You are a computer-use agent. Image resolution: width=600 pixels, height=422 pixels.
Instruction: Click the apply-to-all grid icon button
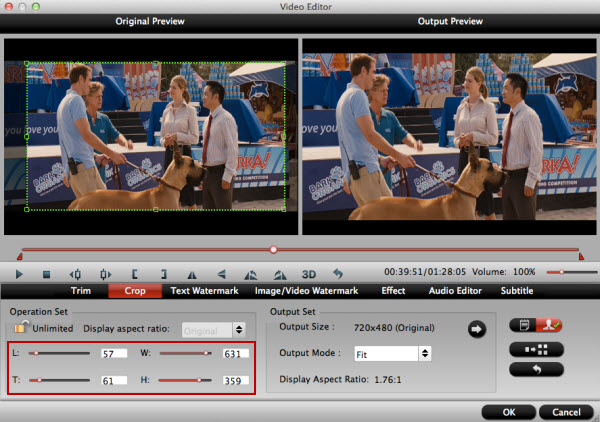(536, 349)
